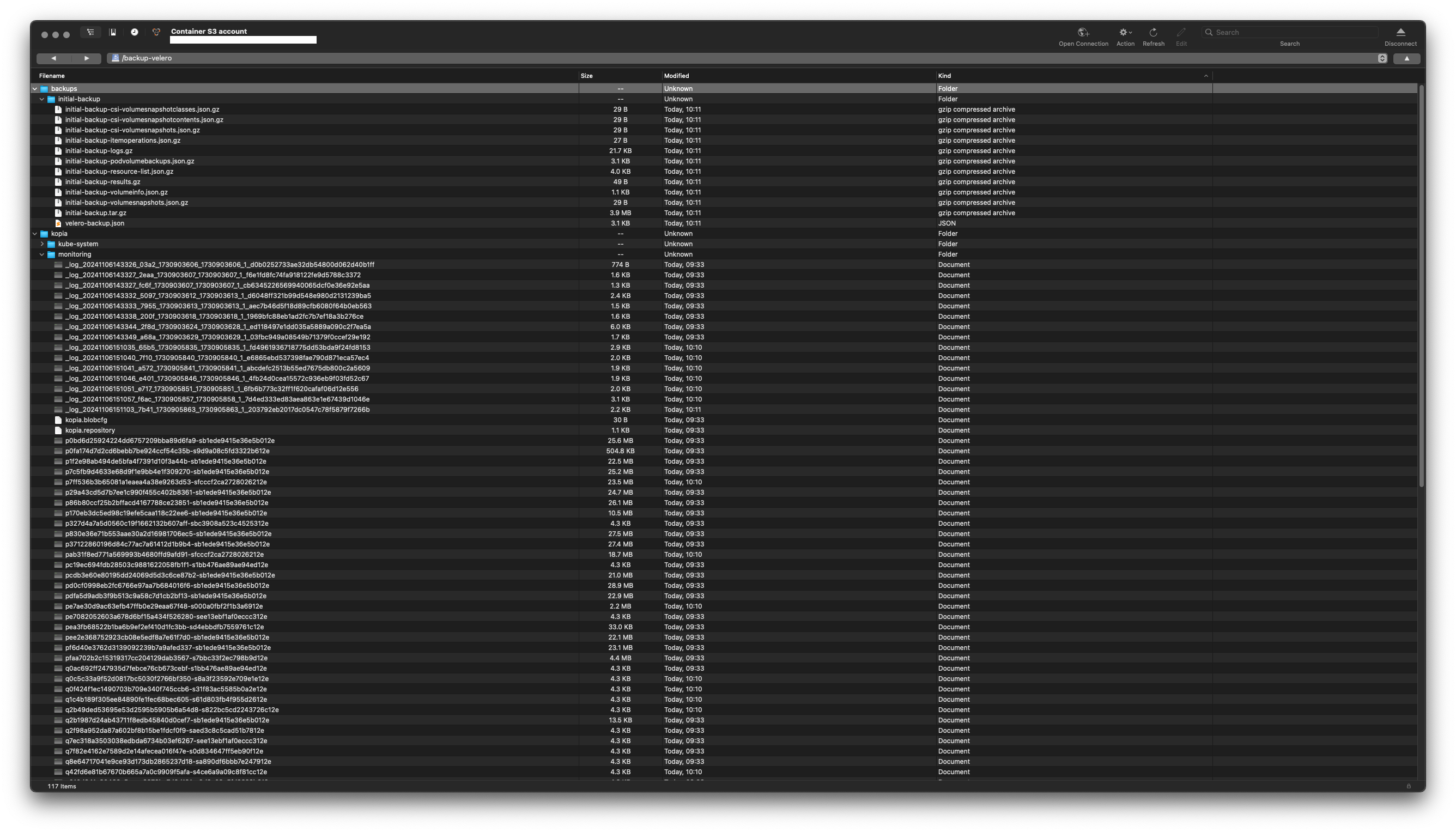Click the Edit pencil icon

tap(1181, 33)
